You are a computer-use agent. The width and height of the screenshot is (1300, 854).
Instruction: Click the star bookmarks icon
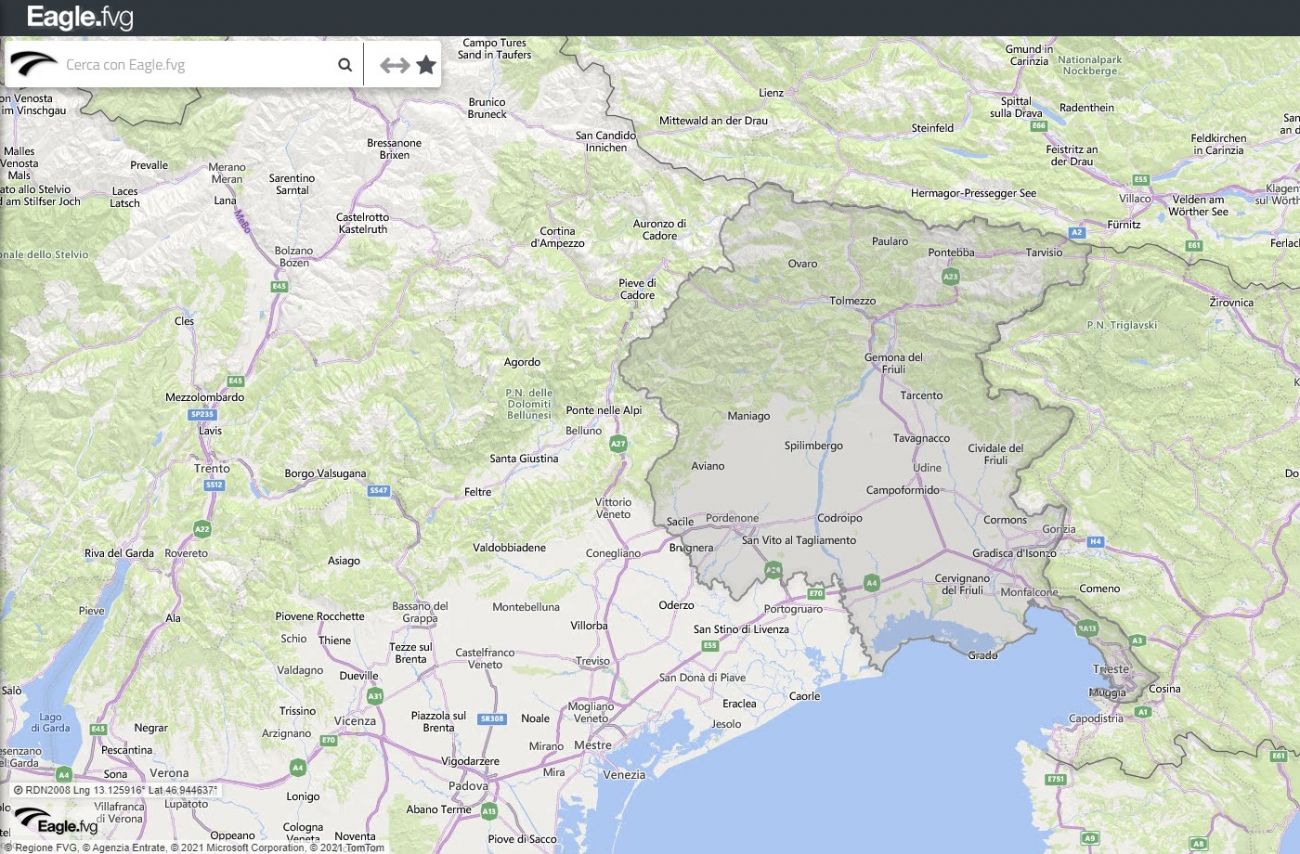coord(425,63)
